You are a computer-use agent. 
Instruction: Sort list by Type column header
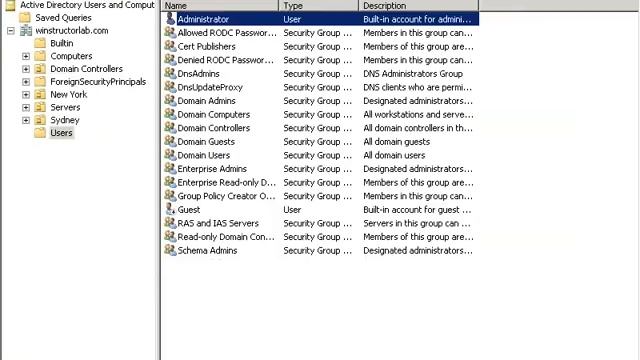pyautogui.click(x=318, y=6)
